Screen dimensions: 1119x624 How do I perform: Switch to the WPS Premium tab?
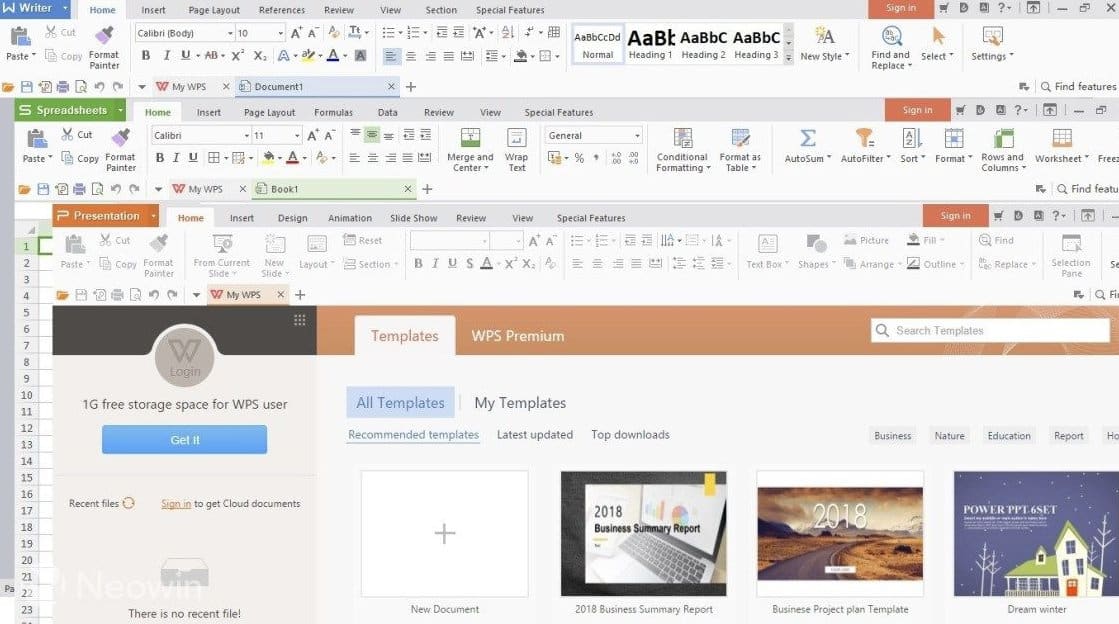click(x=517, y=336)
